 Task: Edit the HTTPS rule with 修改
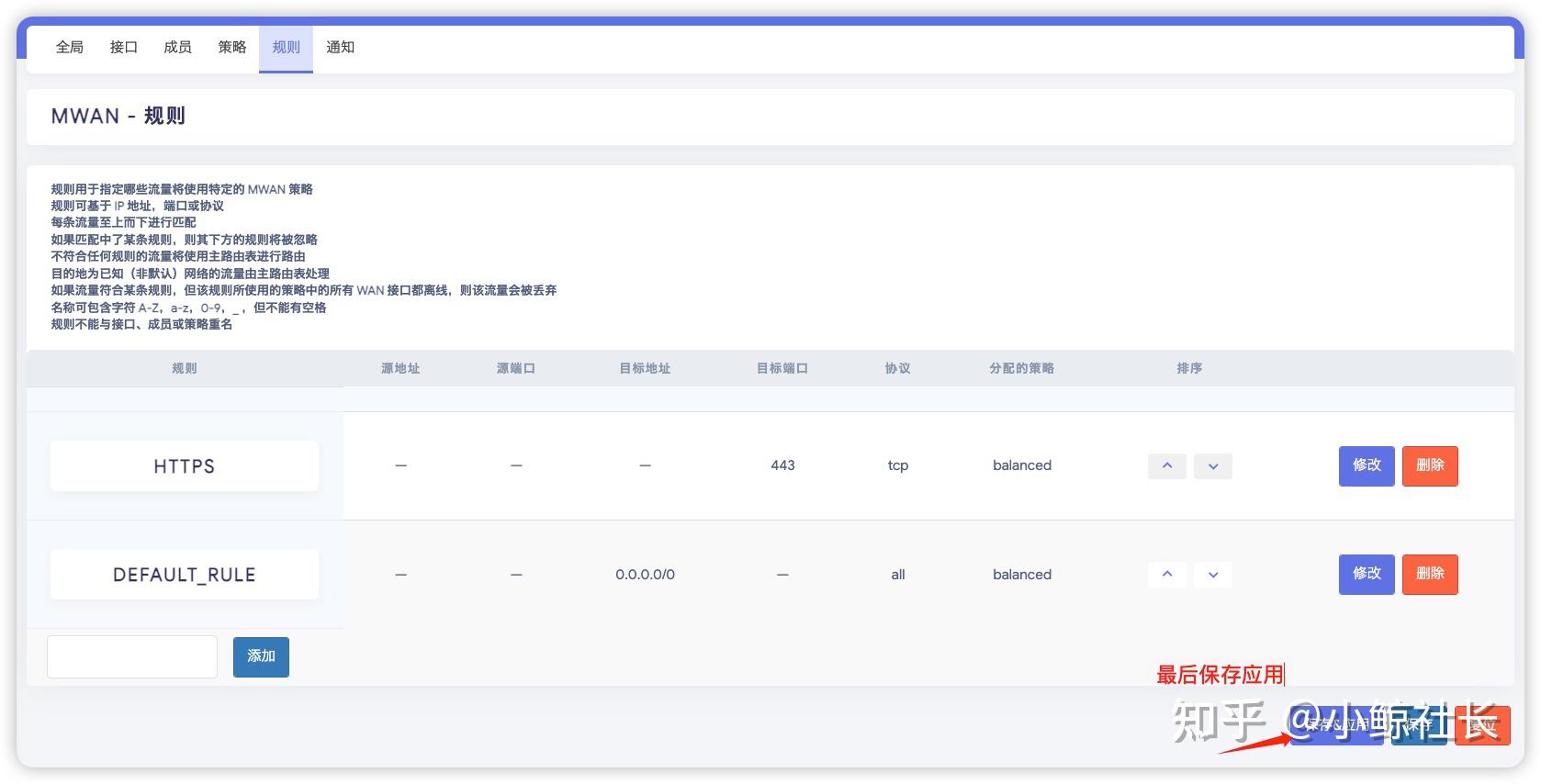pos(1367,466)
